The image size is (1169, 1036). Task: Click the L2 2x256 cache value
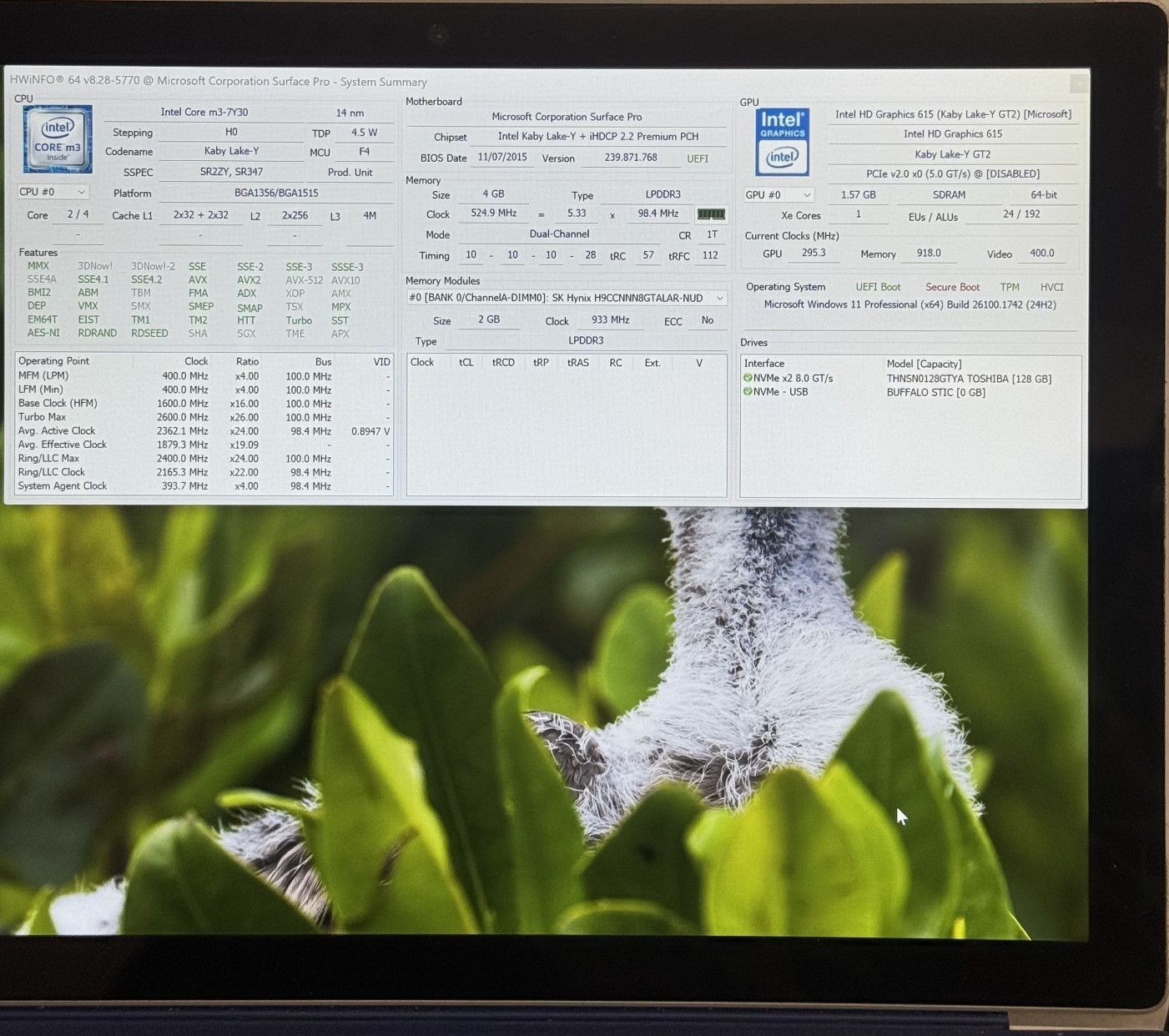pos(295,215)
